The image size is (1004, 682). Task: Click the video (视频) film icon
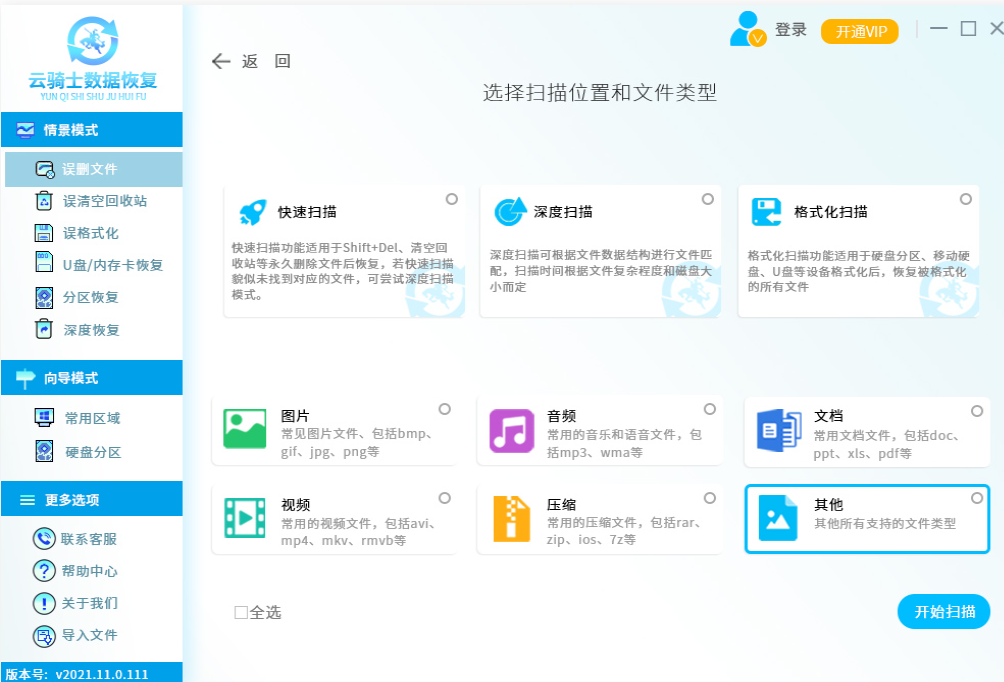(244, 518)
